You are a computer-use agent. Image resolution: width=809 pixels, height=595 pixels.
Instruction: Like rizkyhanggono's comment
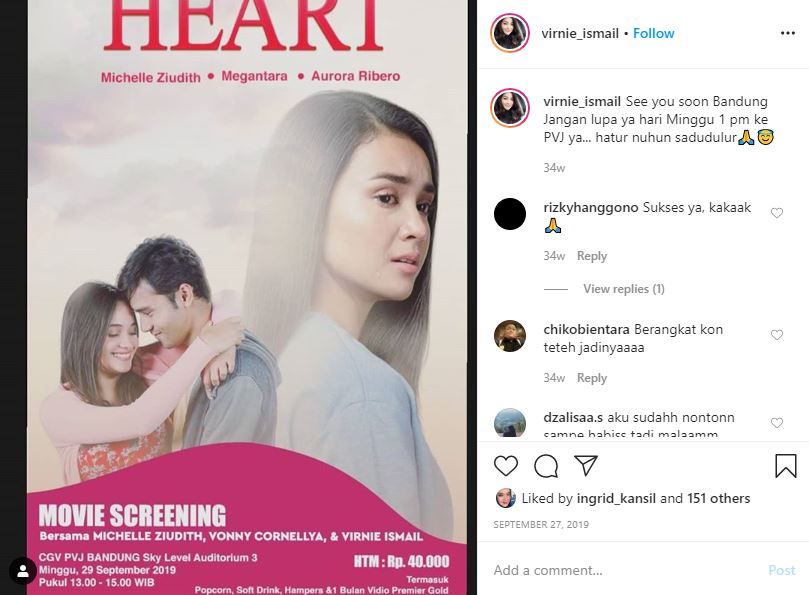tap(776, 213)
